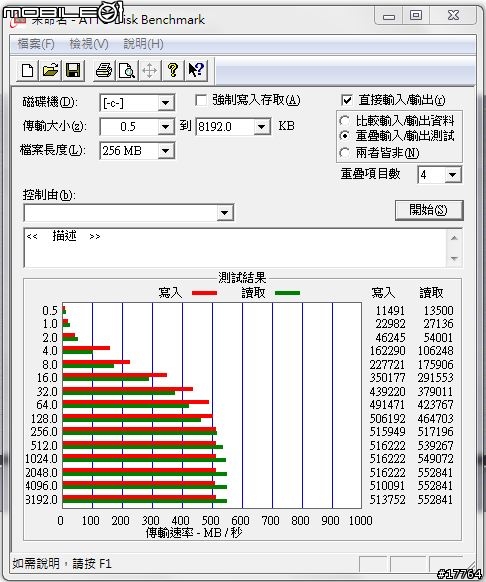The image size is (486, 582).
Task: Click the 開始(S) start button
Action: click(x=429, y=210)
